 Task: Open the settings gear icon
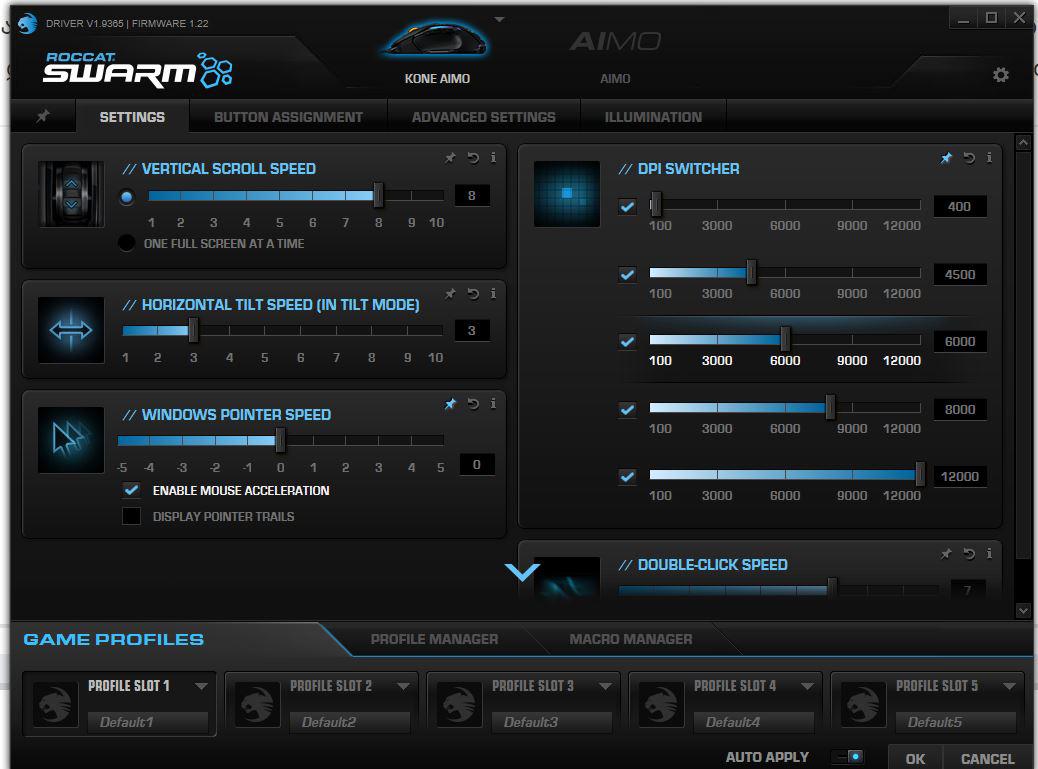tap(1000, 75)
